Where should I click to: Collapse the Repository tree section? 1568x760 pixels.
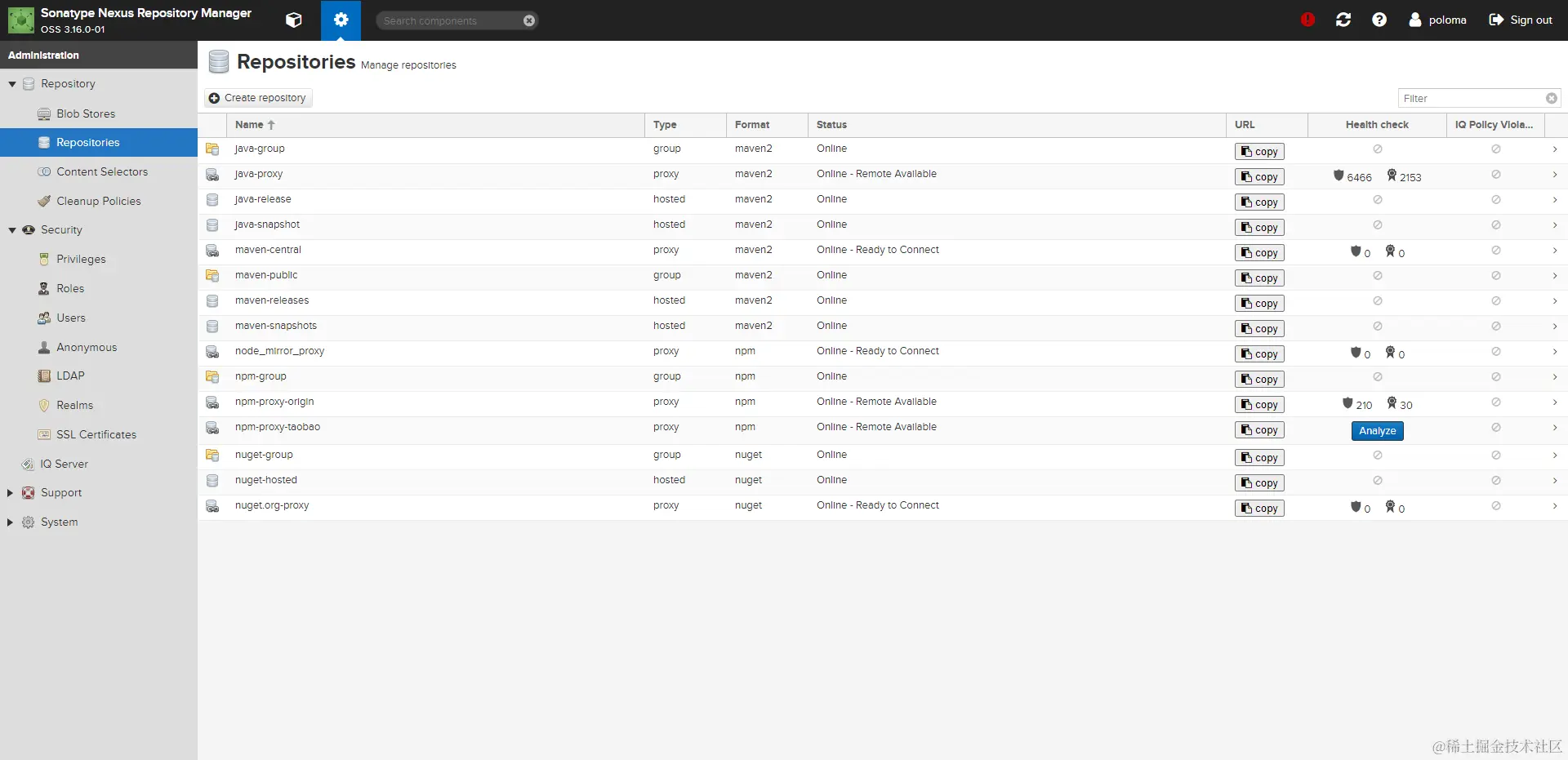click(x=12, y=84)
